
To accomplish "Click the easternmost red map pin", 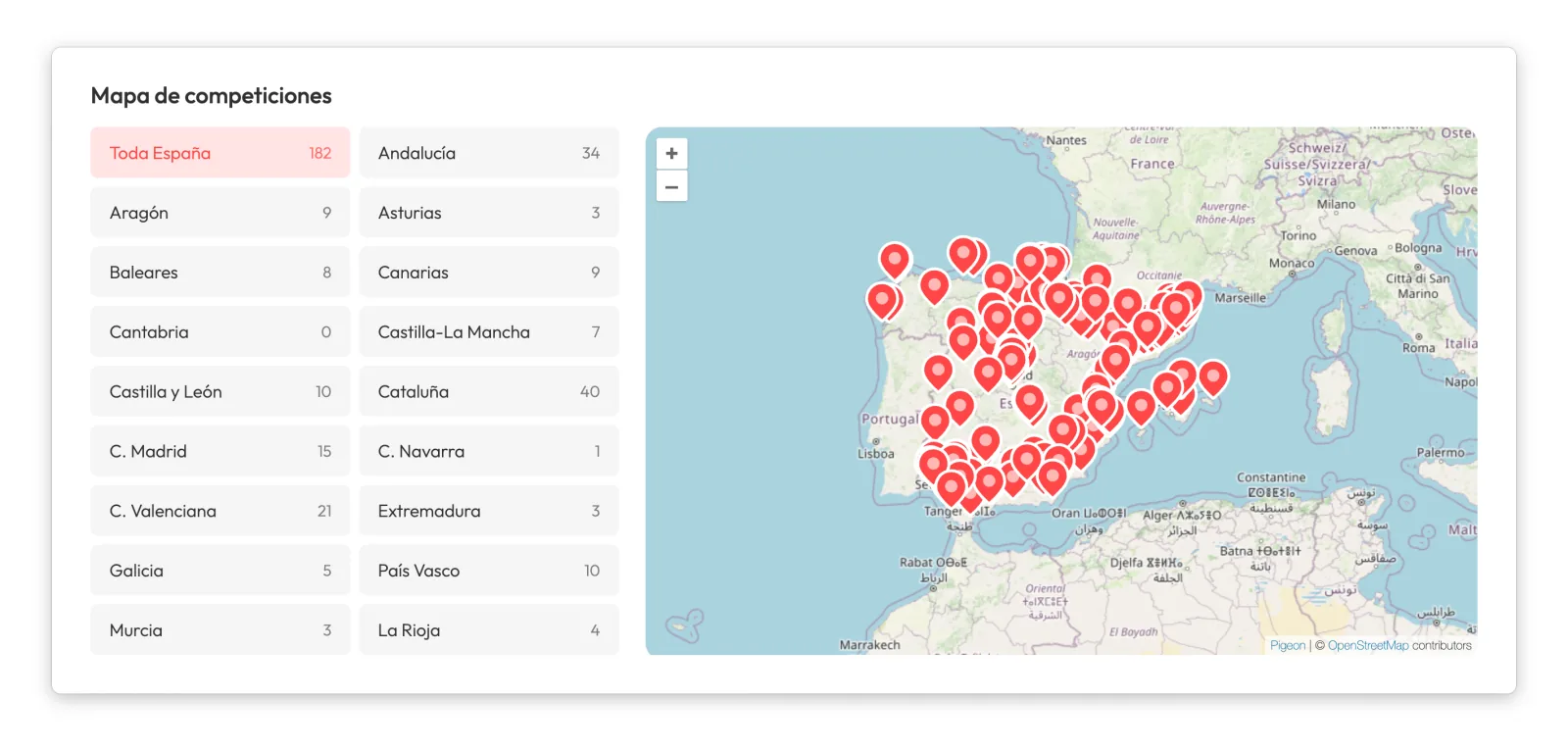I will point(1213,377).
